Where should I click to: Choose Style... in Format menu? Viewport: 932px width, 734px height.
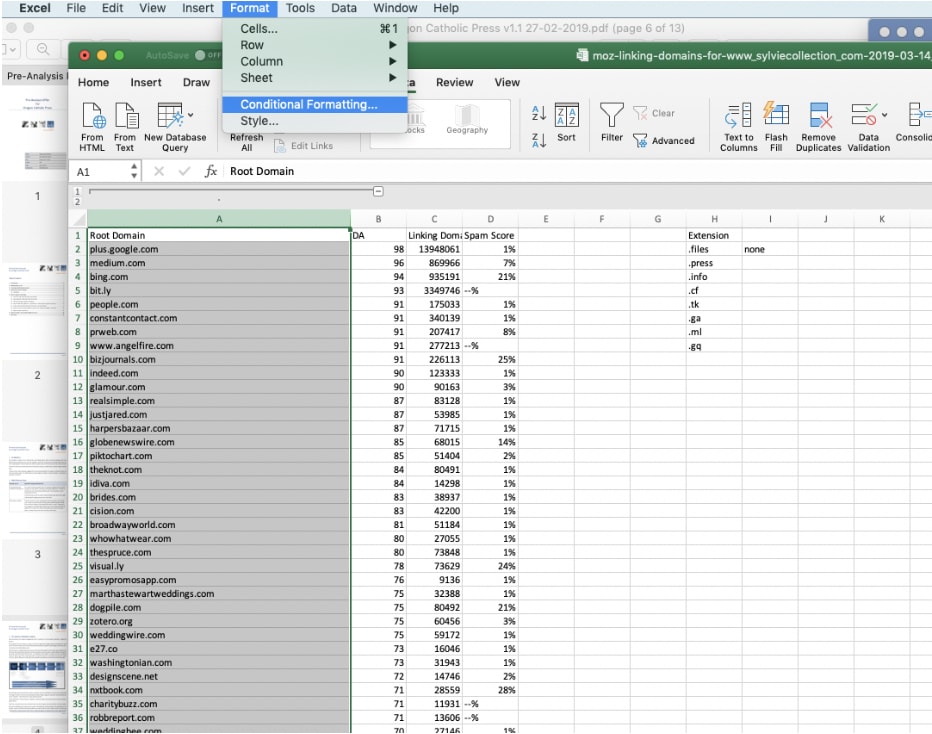[314, 121]
